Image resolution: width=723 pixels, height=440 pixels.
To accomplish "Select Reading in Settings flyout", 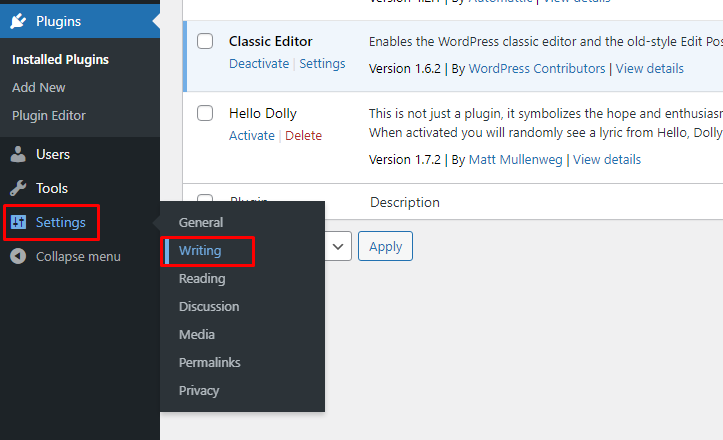I will click(x=202, y=279).
